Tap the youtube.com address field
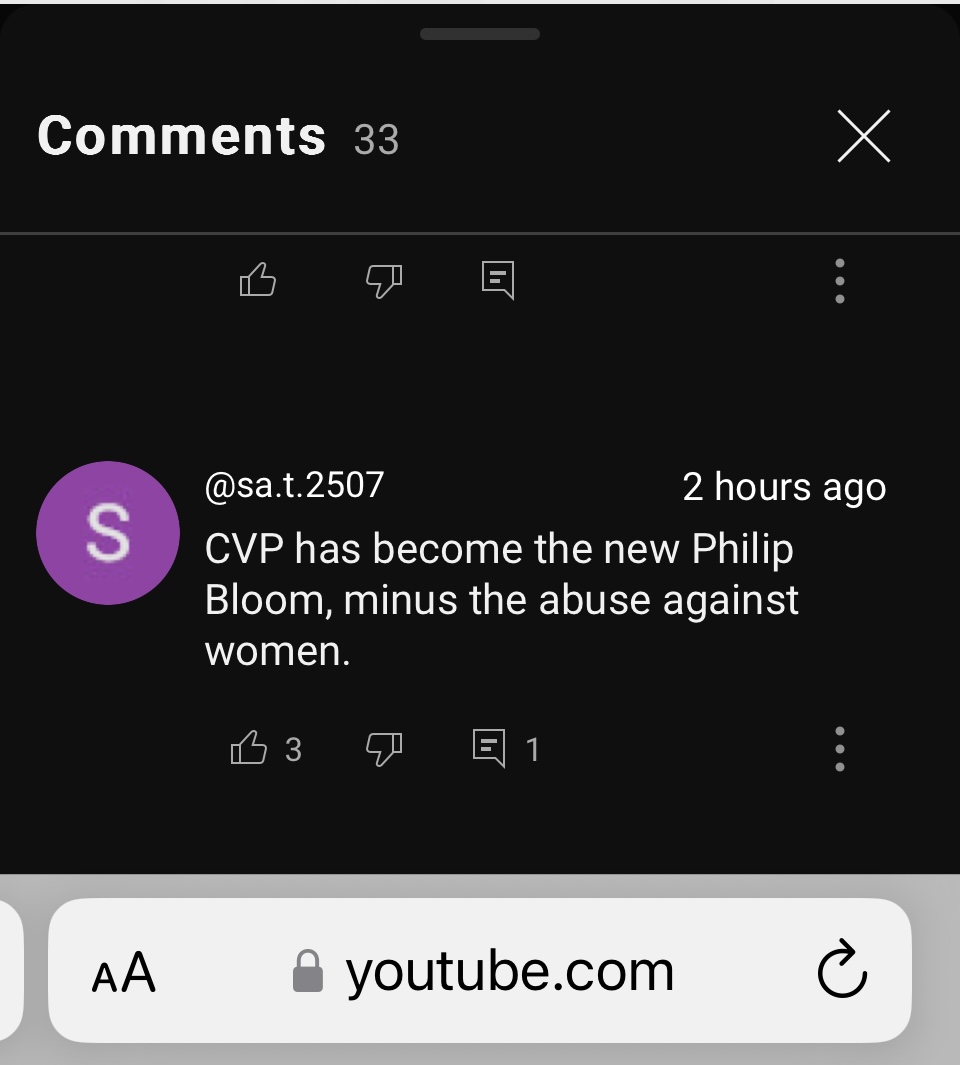Image resolution: width=960 pixels, height=1065 pixels. tap(480, 970)
